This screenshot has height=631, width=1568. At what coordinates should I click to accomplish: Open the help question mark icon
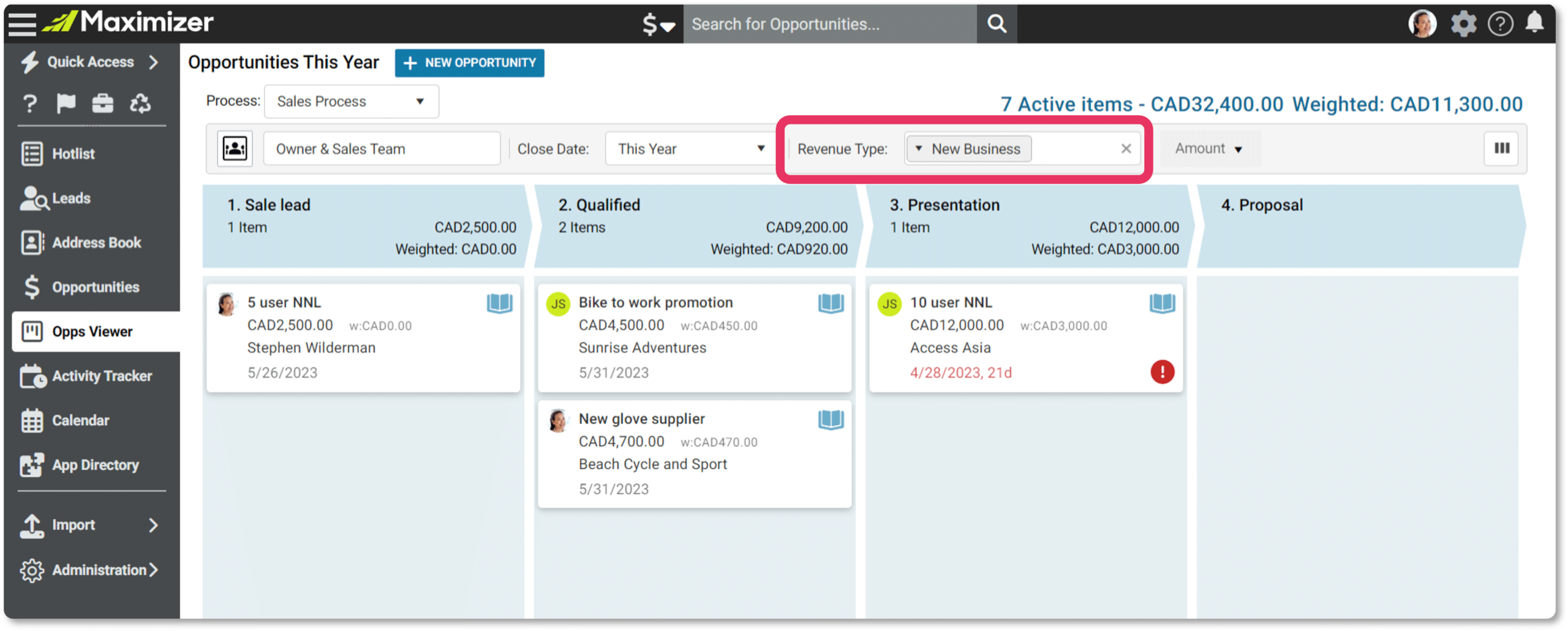click(1500, 24)
